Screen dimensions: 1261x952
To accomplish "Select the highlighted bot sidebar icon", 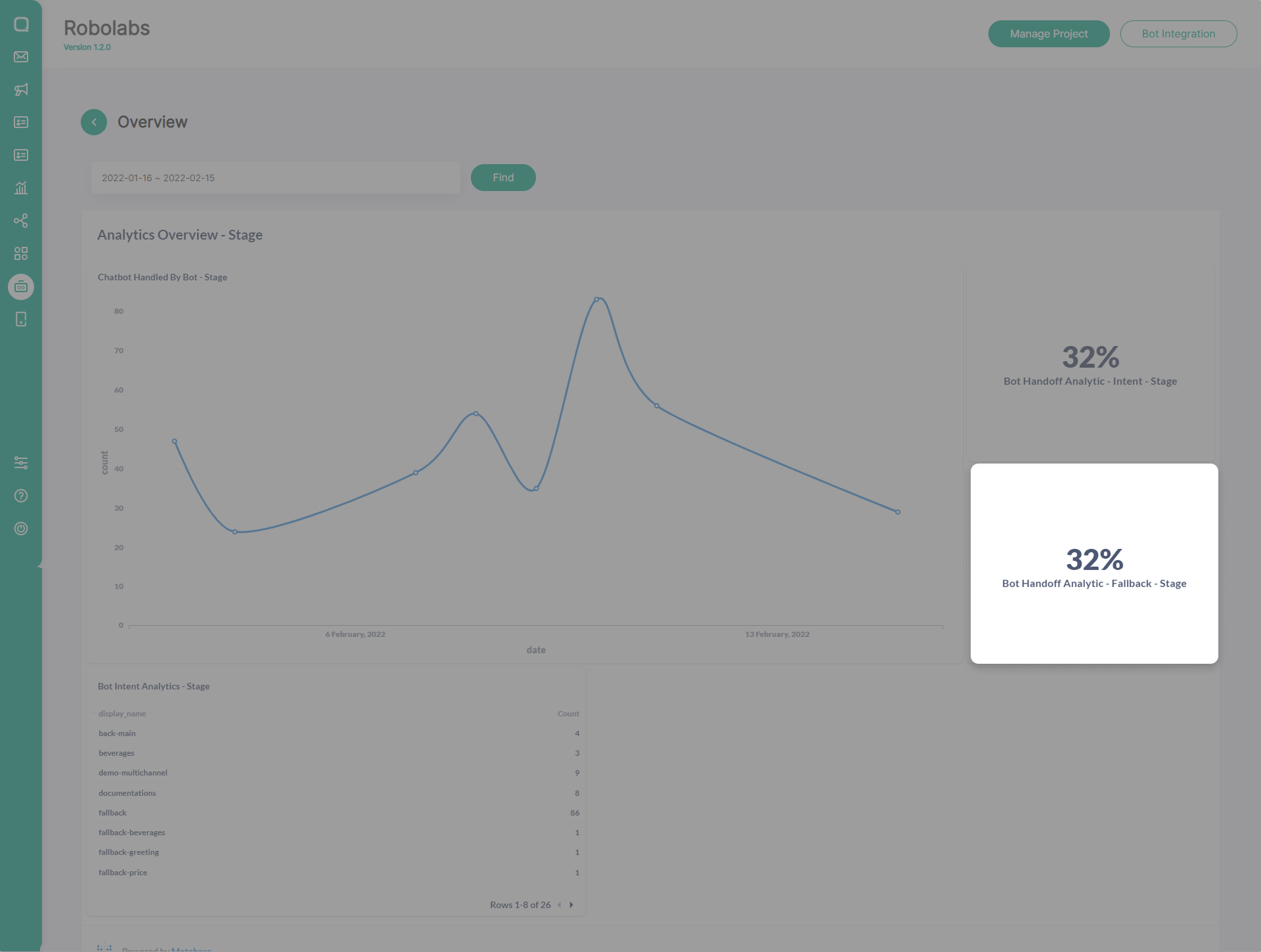I will pos(21,287).
